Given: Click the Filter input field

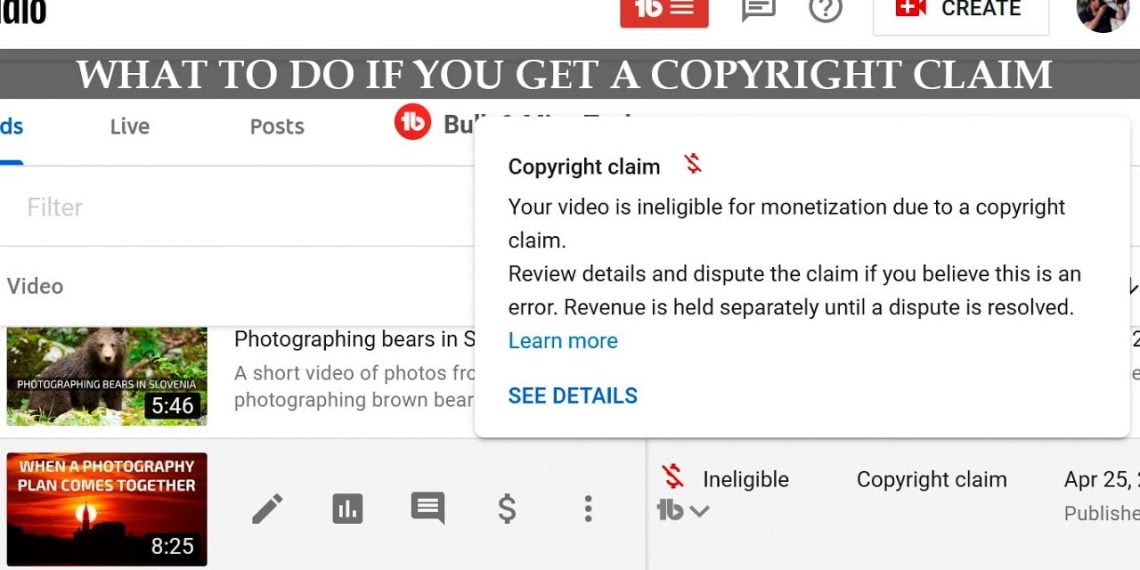Looking at the screenshot, I should 236,207.
